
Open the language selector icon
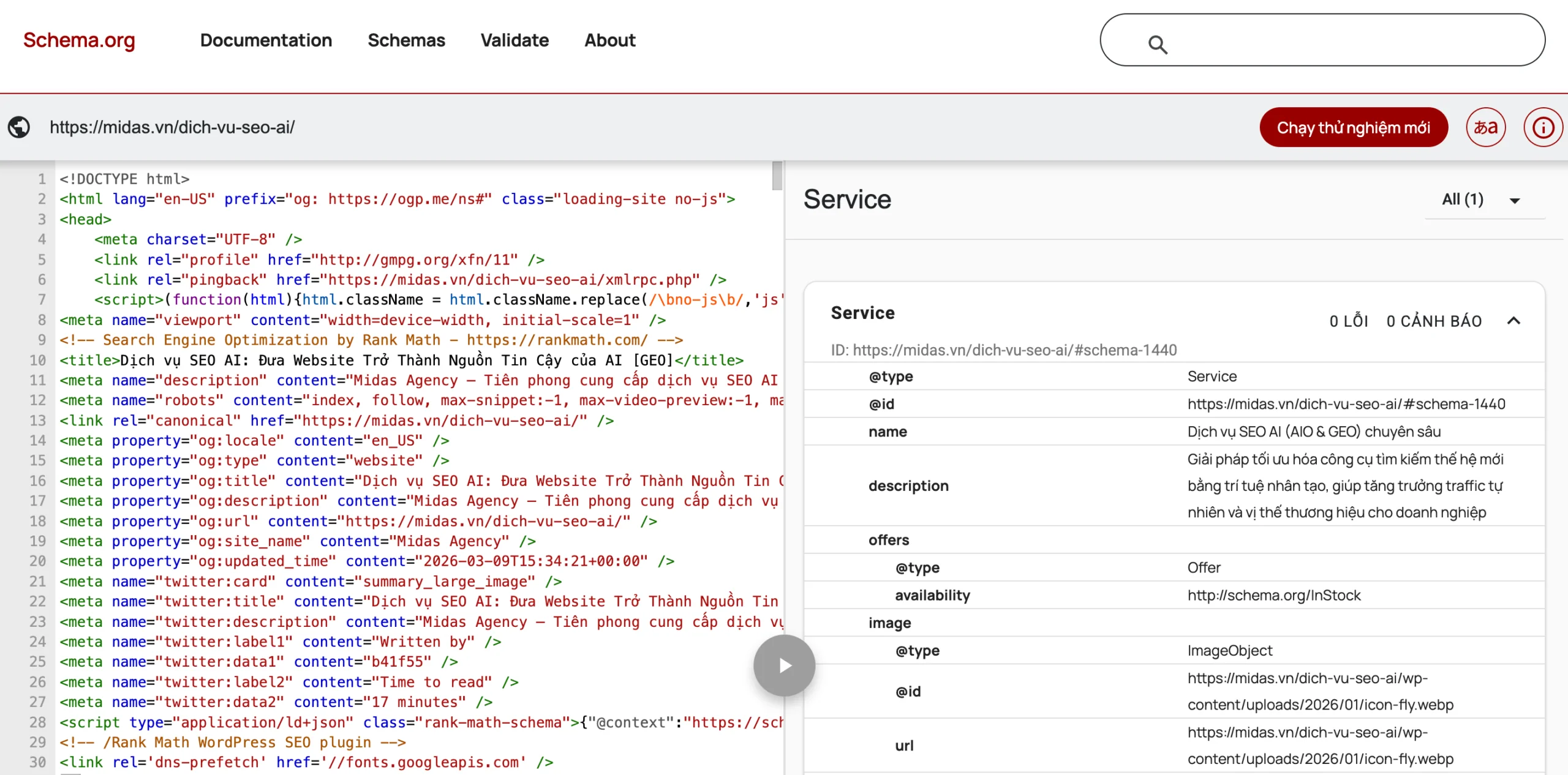(x=1485, y=127)
